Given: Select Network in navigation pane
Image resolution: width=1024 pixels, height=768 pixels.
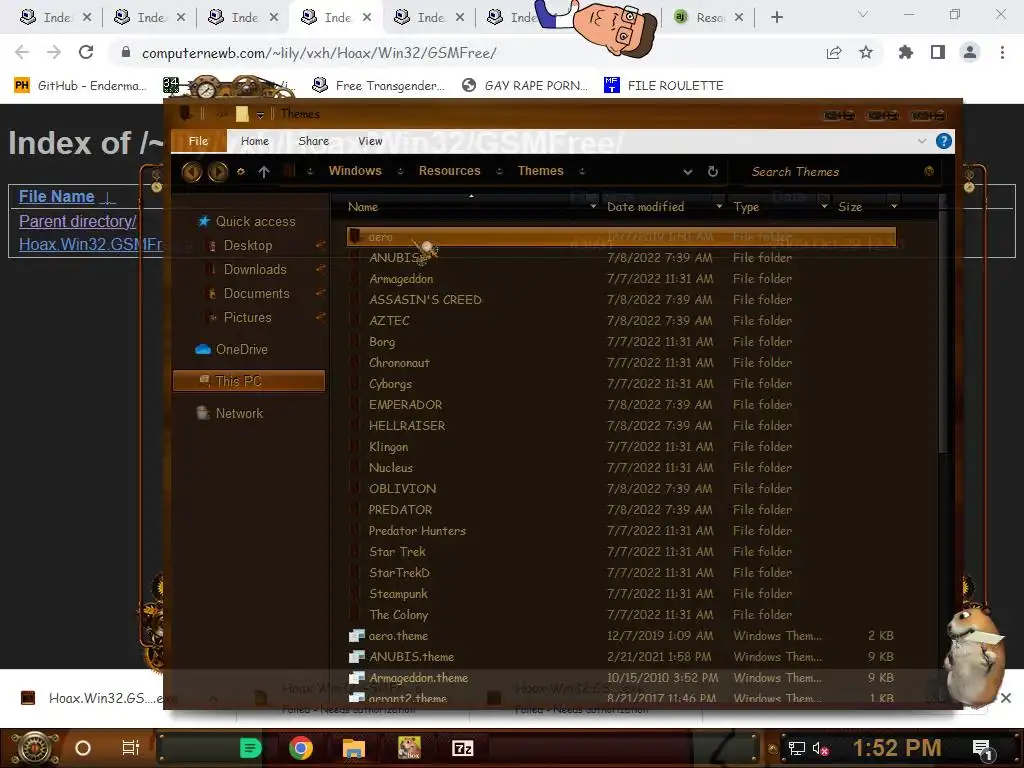Looking at the screenshot, I should (x=230, y=413).
